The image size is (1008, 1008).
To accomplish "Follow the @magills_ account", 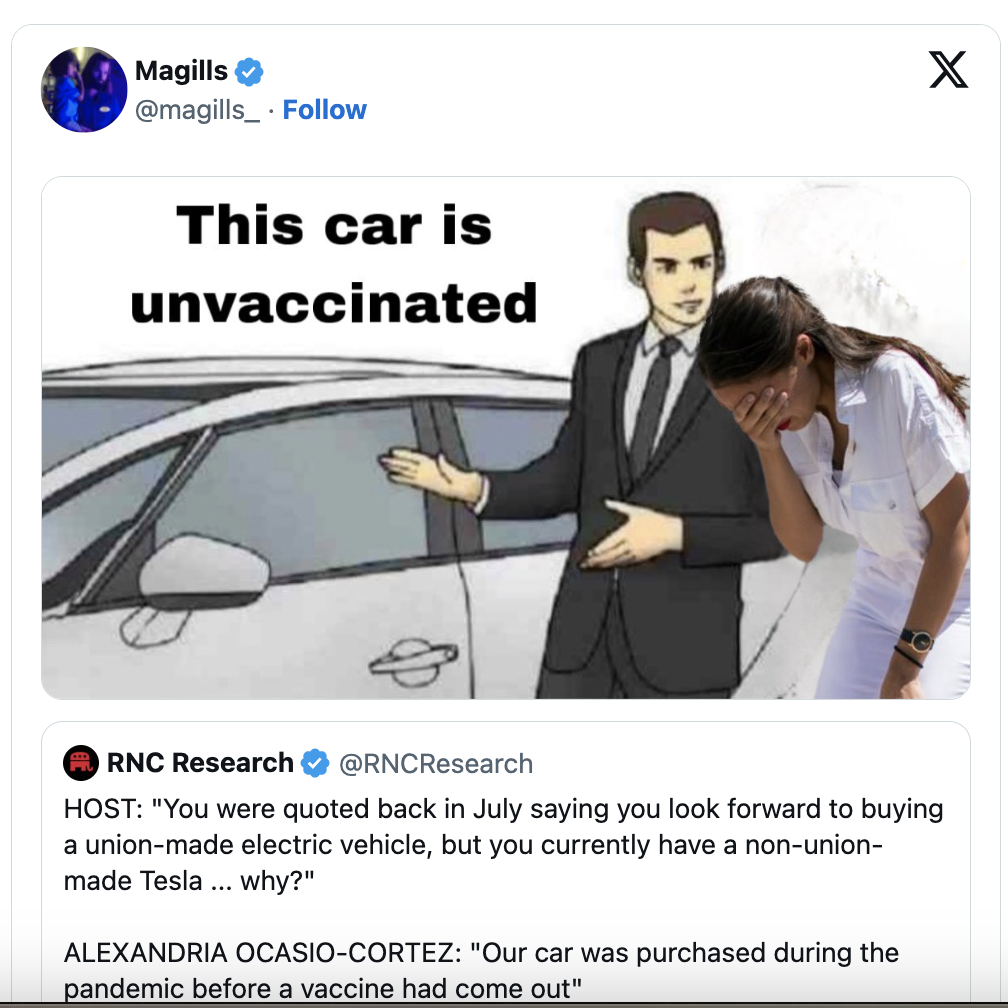I will [x=325, y=110].
